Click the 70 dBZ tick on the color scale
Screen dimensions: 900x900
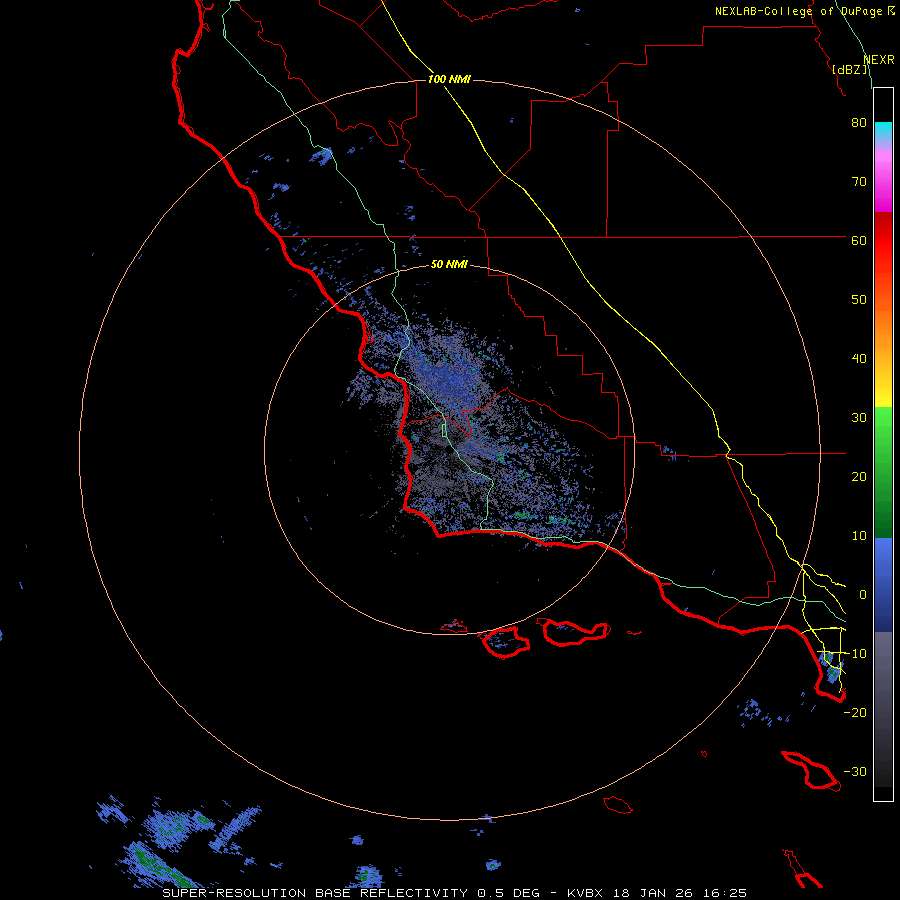pyautogui.click(x=859, y=182)
